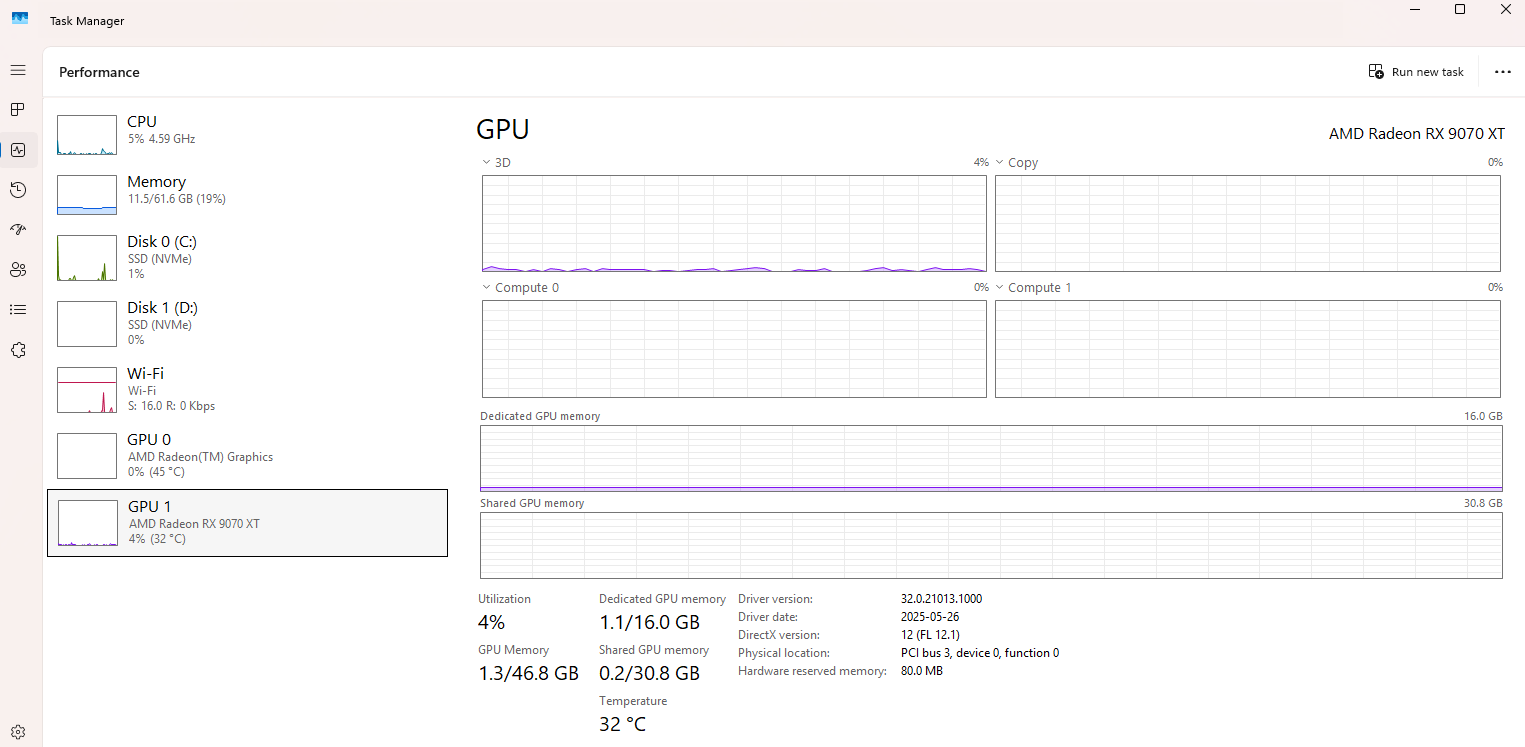Open the Copy engine dropdown
Screen dimensions: 1525x747
[1017, 162]
